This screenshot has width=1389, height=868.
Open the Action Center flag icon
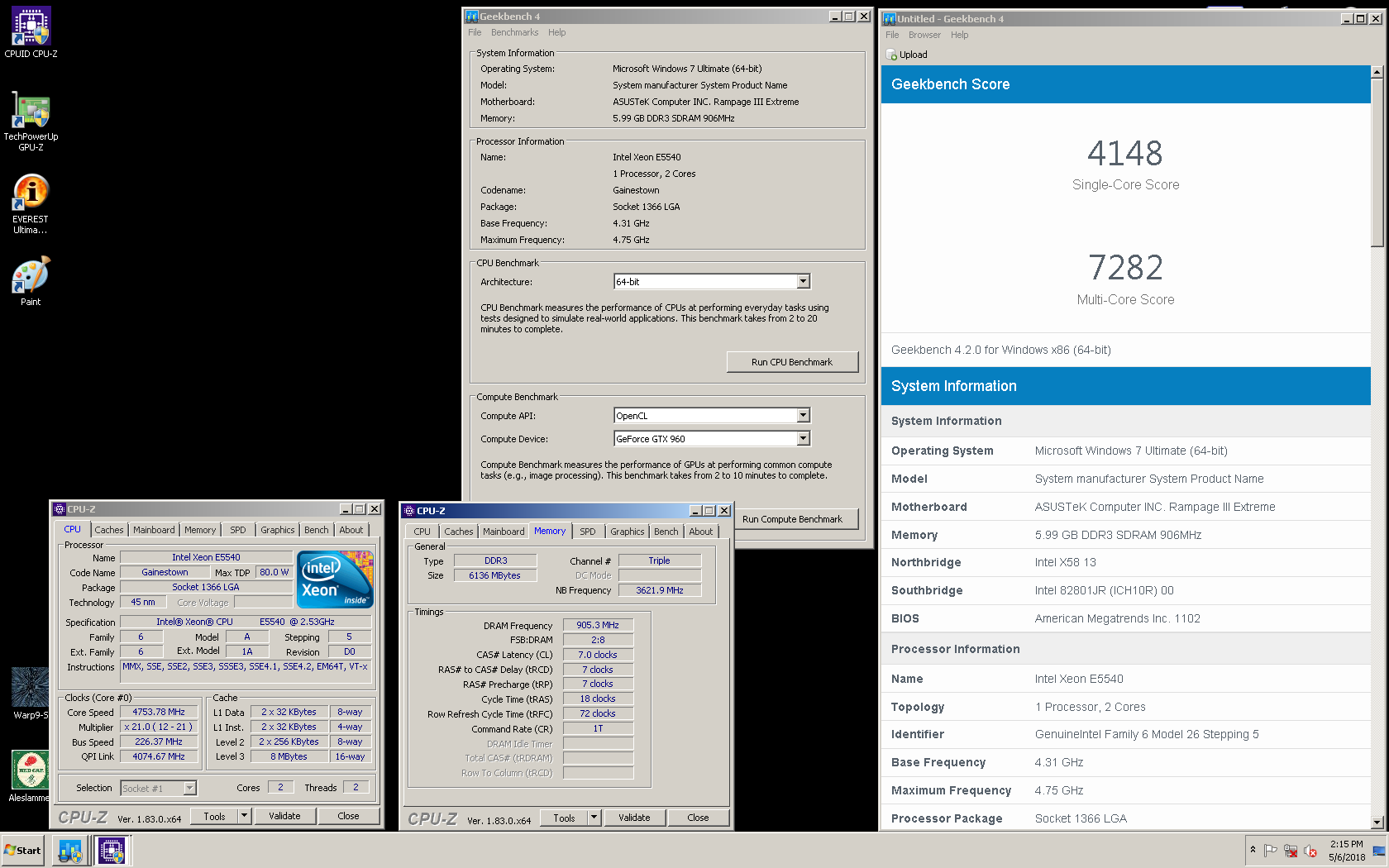tap(1271, 851)
